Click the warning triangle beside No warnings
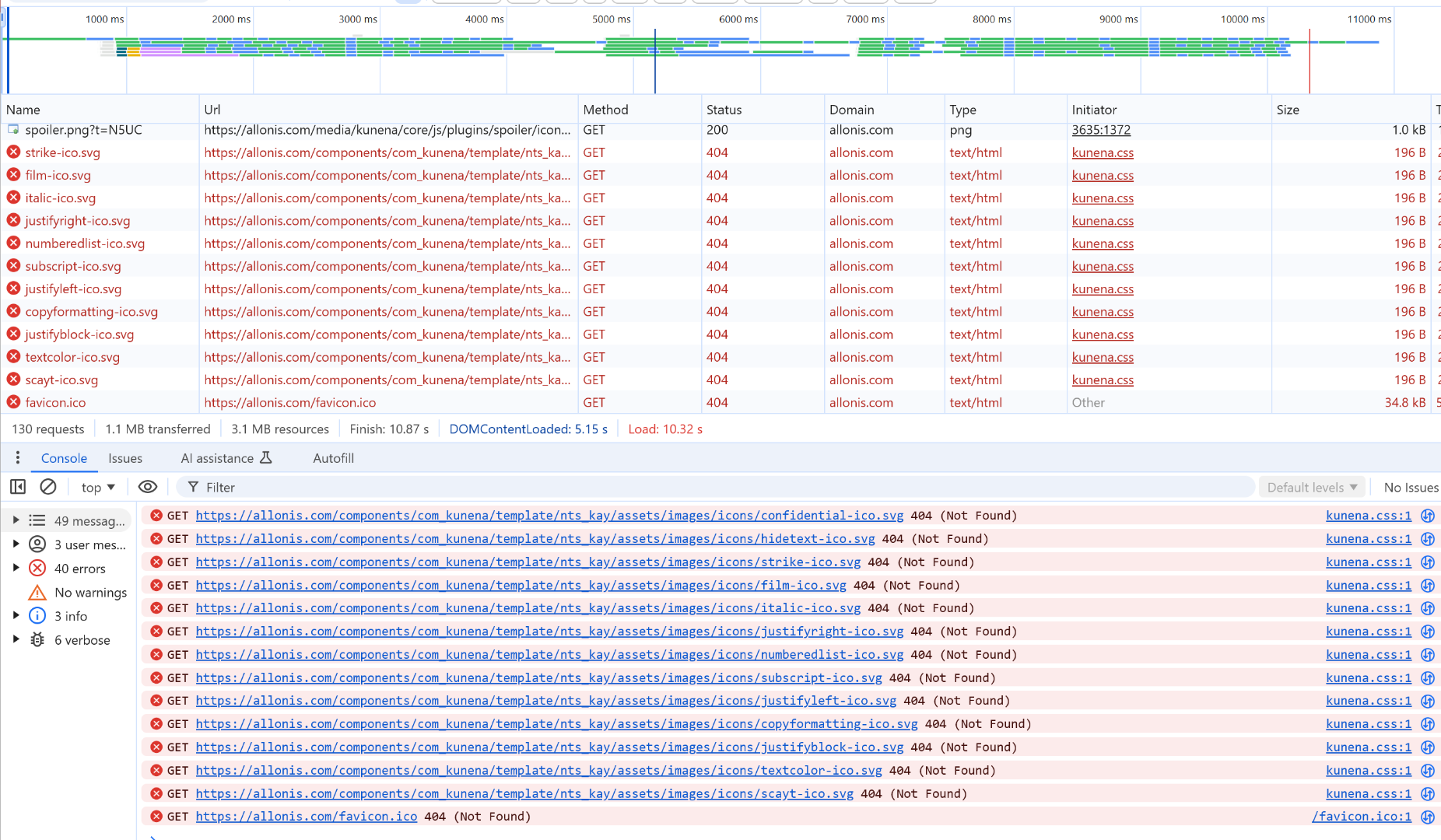Image resolution: width=1441 pixels, height=840 pixels. 37,593
